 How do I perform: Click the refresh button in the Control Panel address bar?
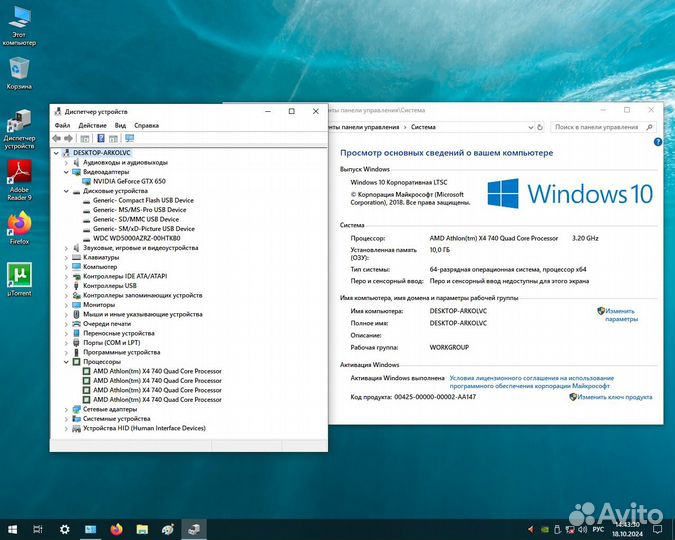point(539,127)
